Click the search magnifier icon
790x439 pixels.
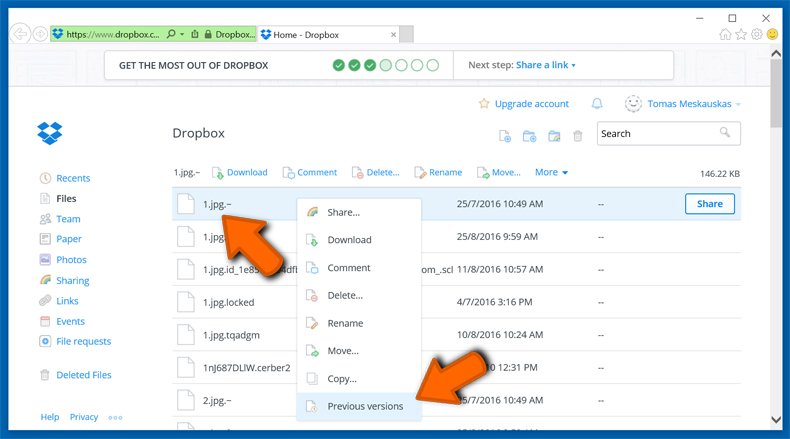(725, 133)
